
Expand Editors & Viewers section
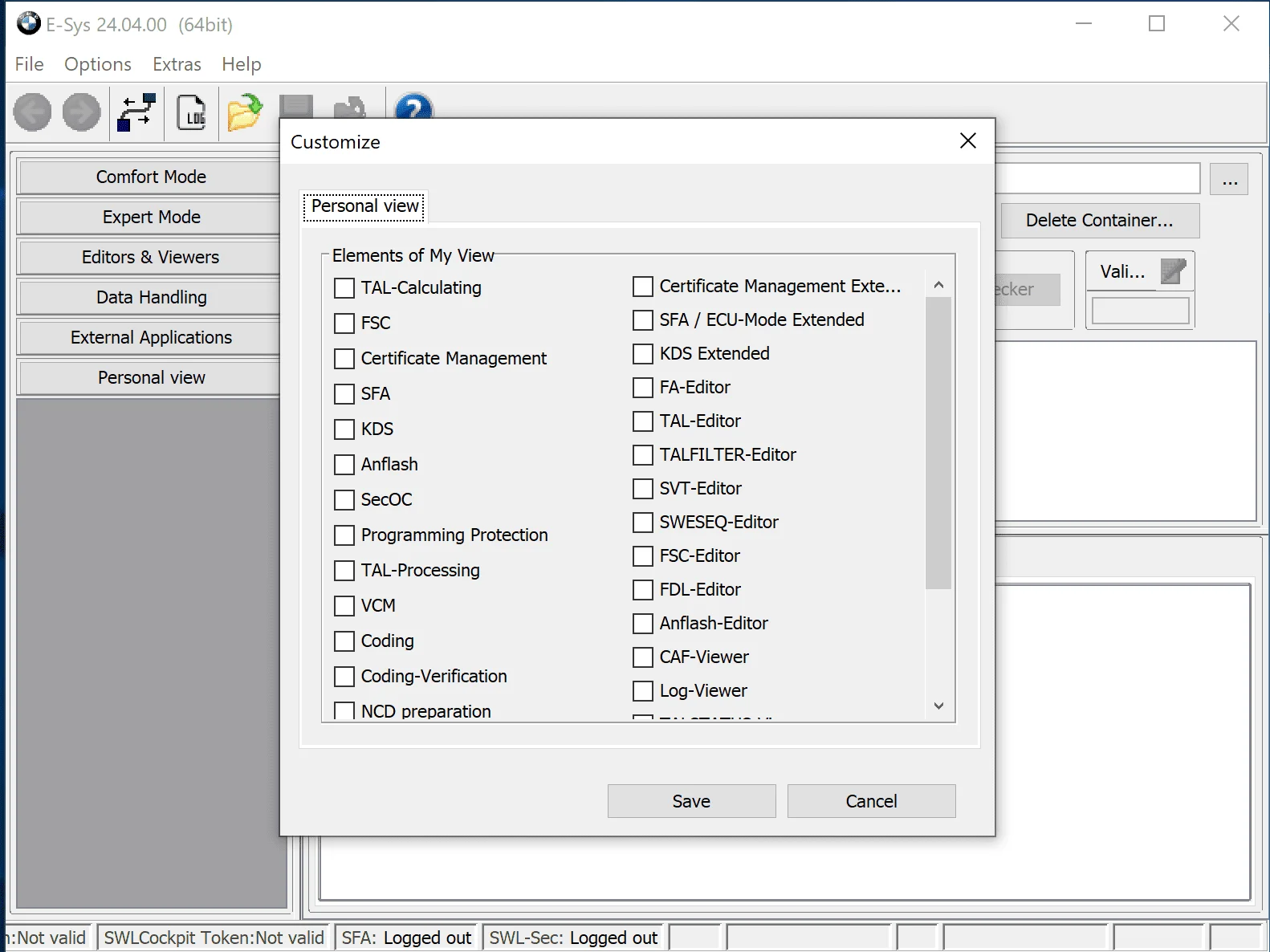point(151,257)
